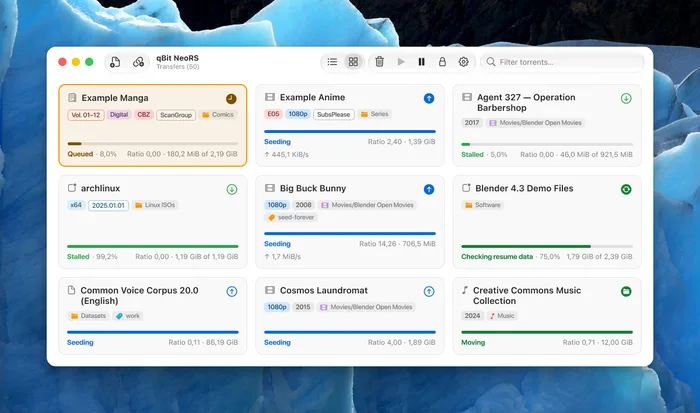The width and height of the screenshot is (700, 413).
Task: Click the E05 tag on Example Anime
Action: click(x=273, y=114)
